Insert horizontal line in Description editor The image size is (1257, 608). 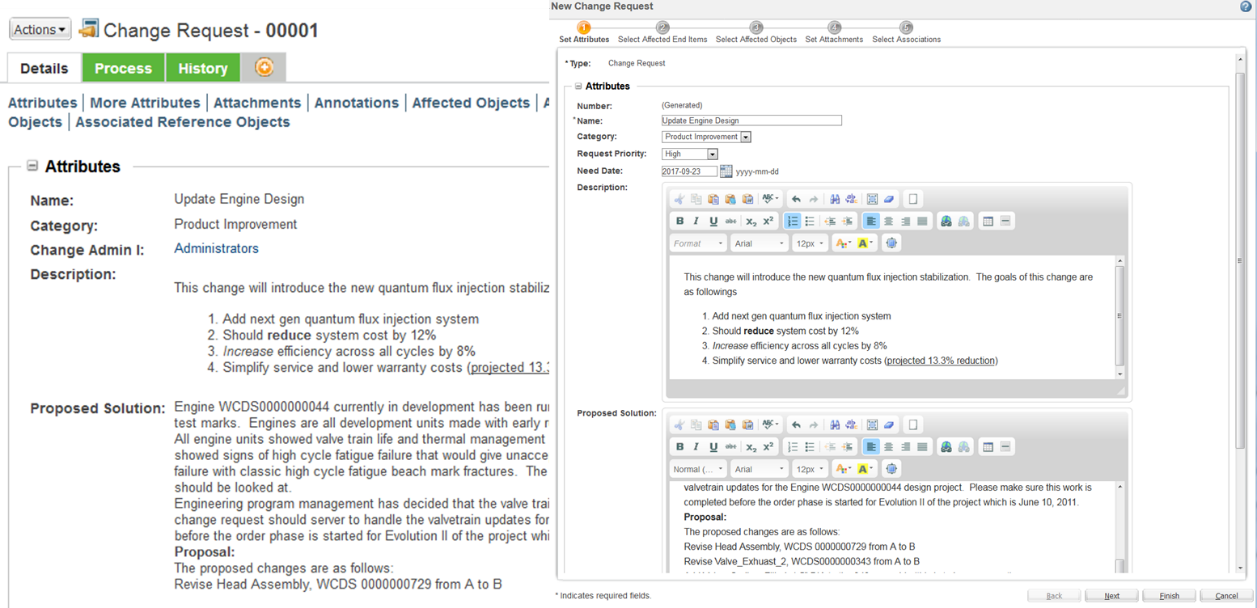[1005, 221]
